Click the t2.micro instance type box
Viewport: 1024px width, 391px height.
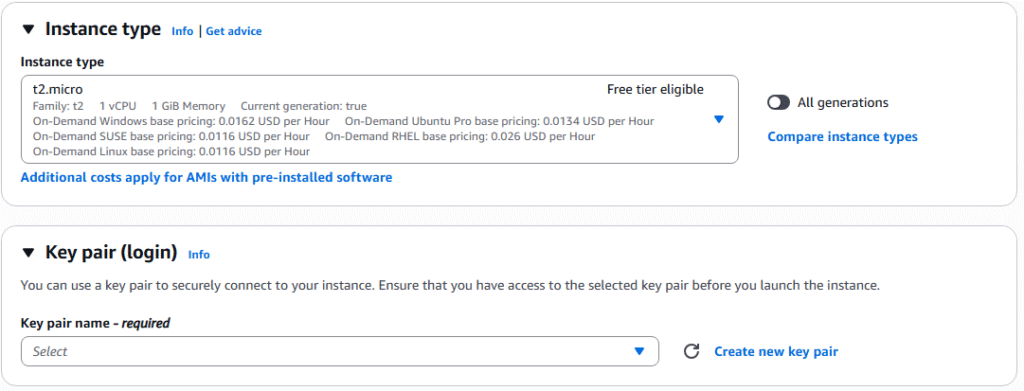[379, 119]
